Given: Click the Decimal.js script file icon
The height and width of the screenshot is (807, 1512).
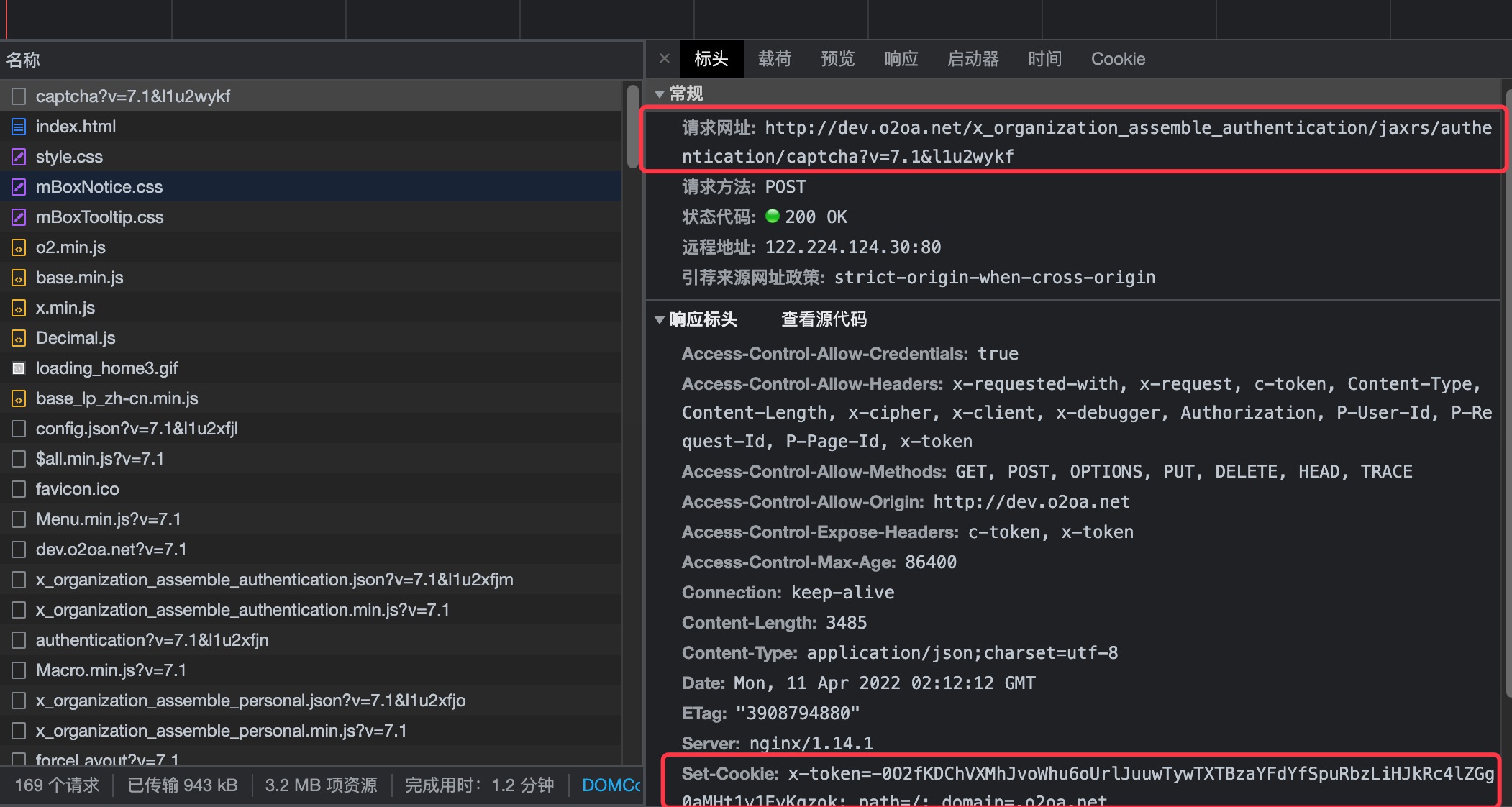Looking at the screenshot, I should coord(19,339).
